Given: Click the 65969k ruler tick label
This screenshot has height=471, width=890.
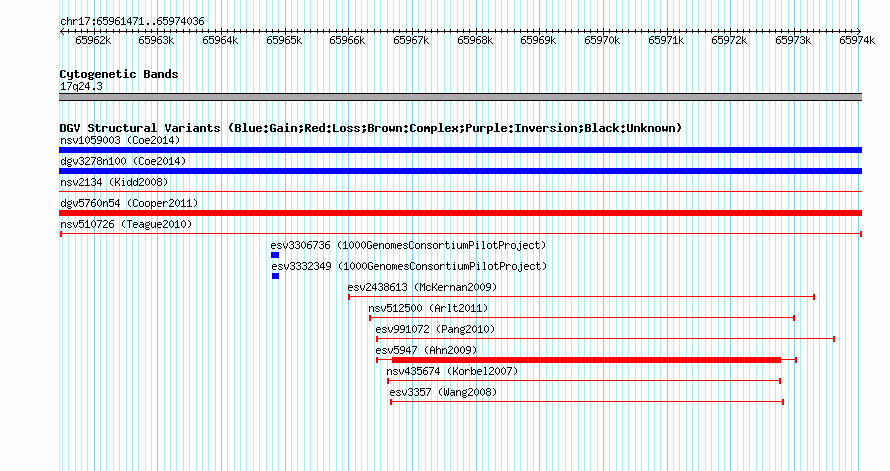Looking at the screenshot, I should 538,40.
